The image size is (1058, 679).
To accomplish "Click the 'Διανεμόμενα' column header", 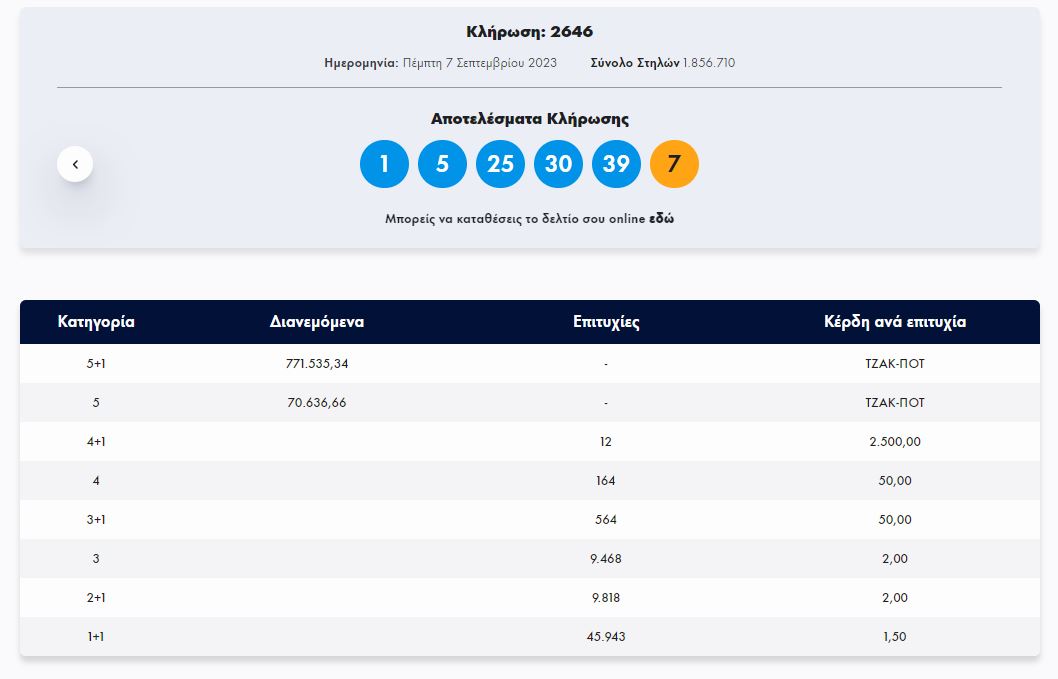I will coord(317,322).
